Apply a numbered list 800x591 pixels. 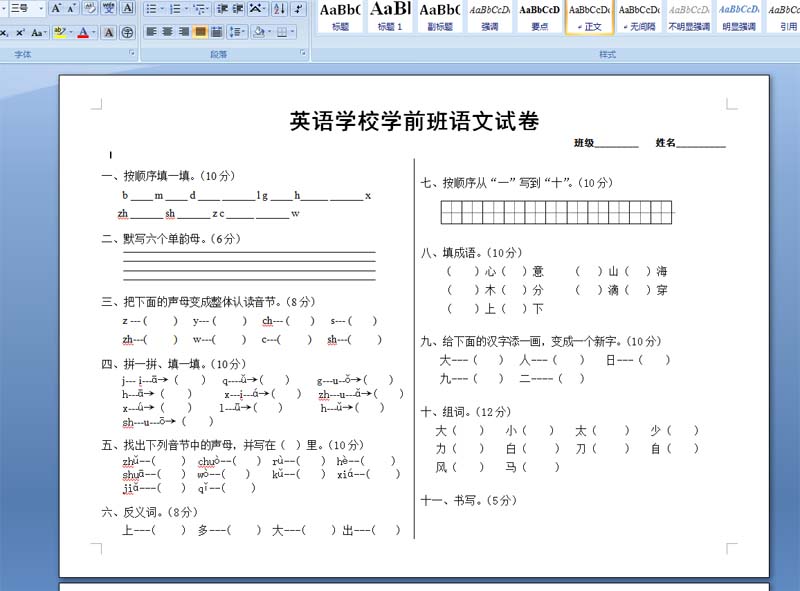[x=175, y=9]
